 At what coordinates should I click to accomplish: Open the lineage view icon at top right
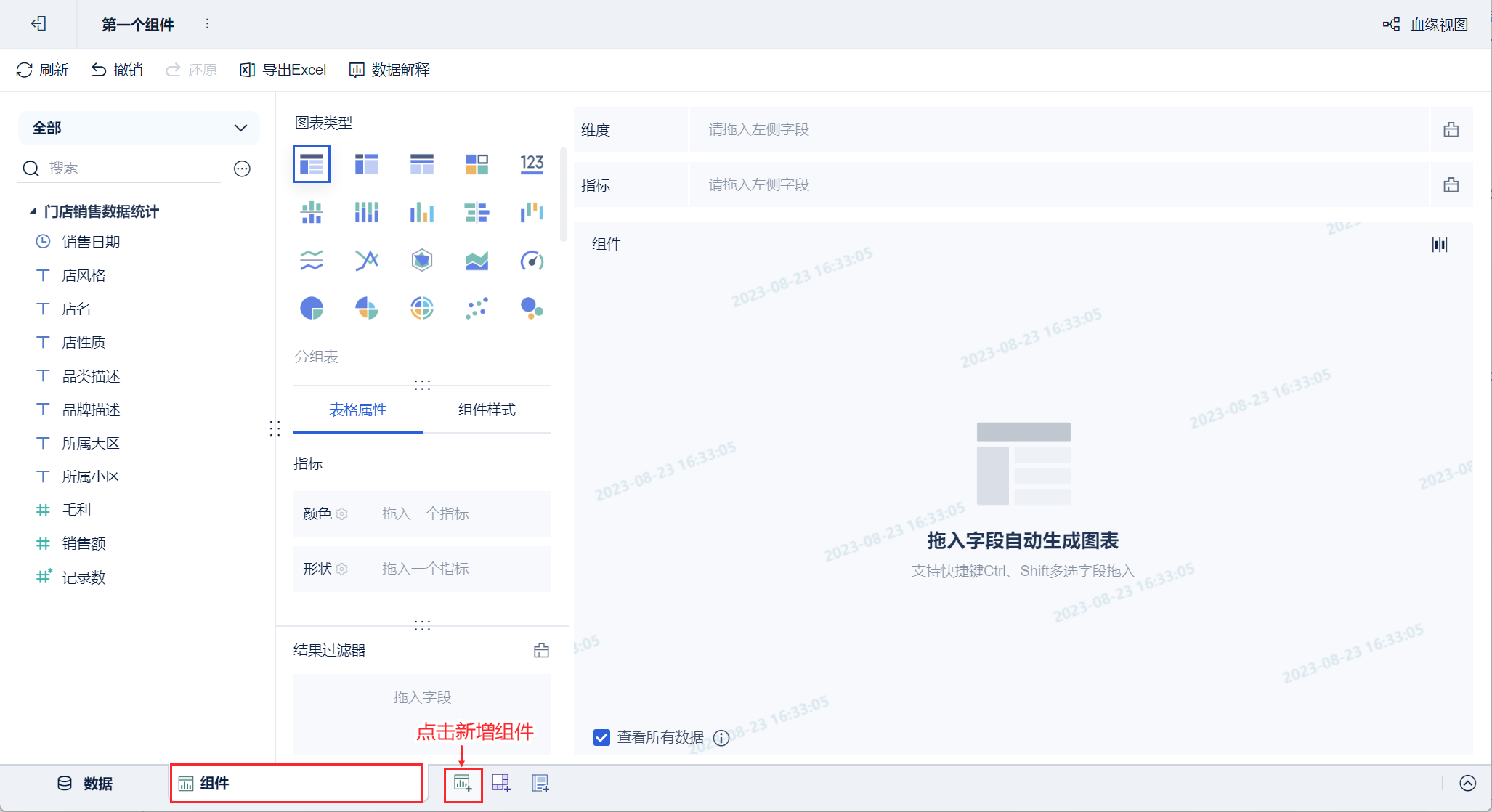tap(1390, 25)
